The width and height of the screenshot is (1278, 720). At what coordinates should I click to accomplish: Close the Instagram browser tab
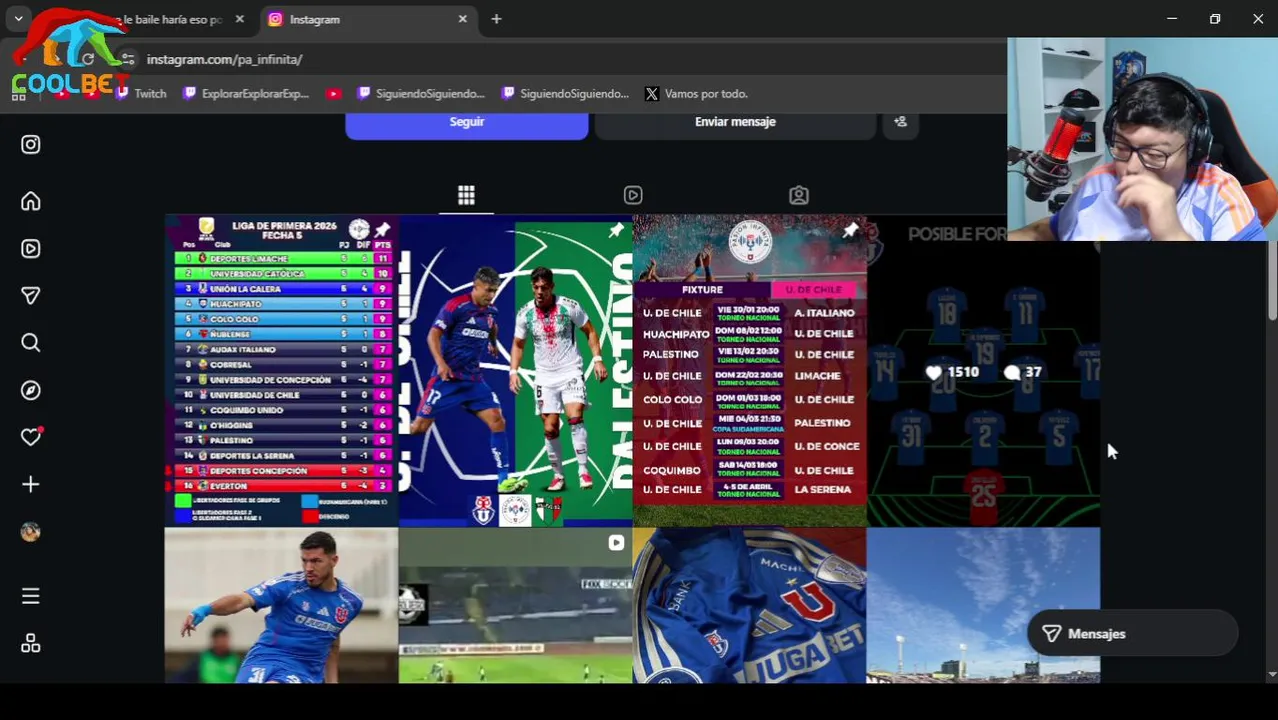coord(462,19)
